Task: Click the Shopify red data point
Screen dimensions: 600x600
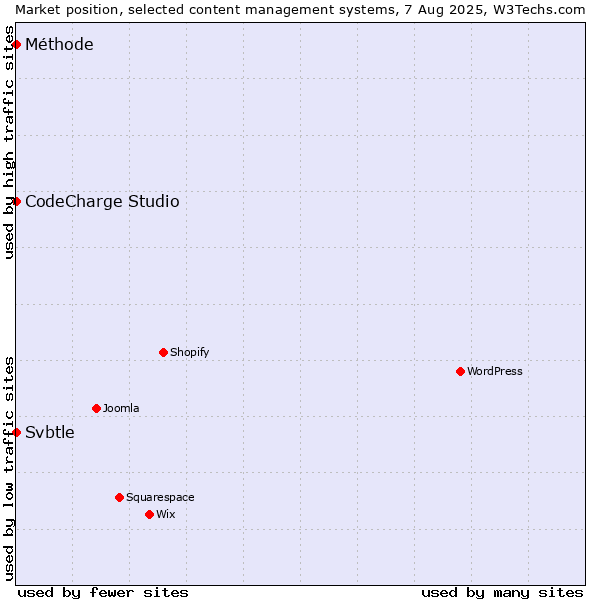Action: 163,352
